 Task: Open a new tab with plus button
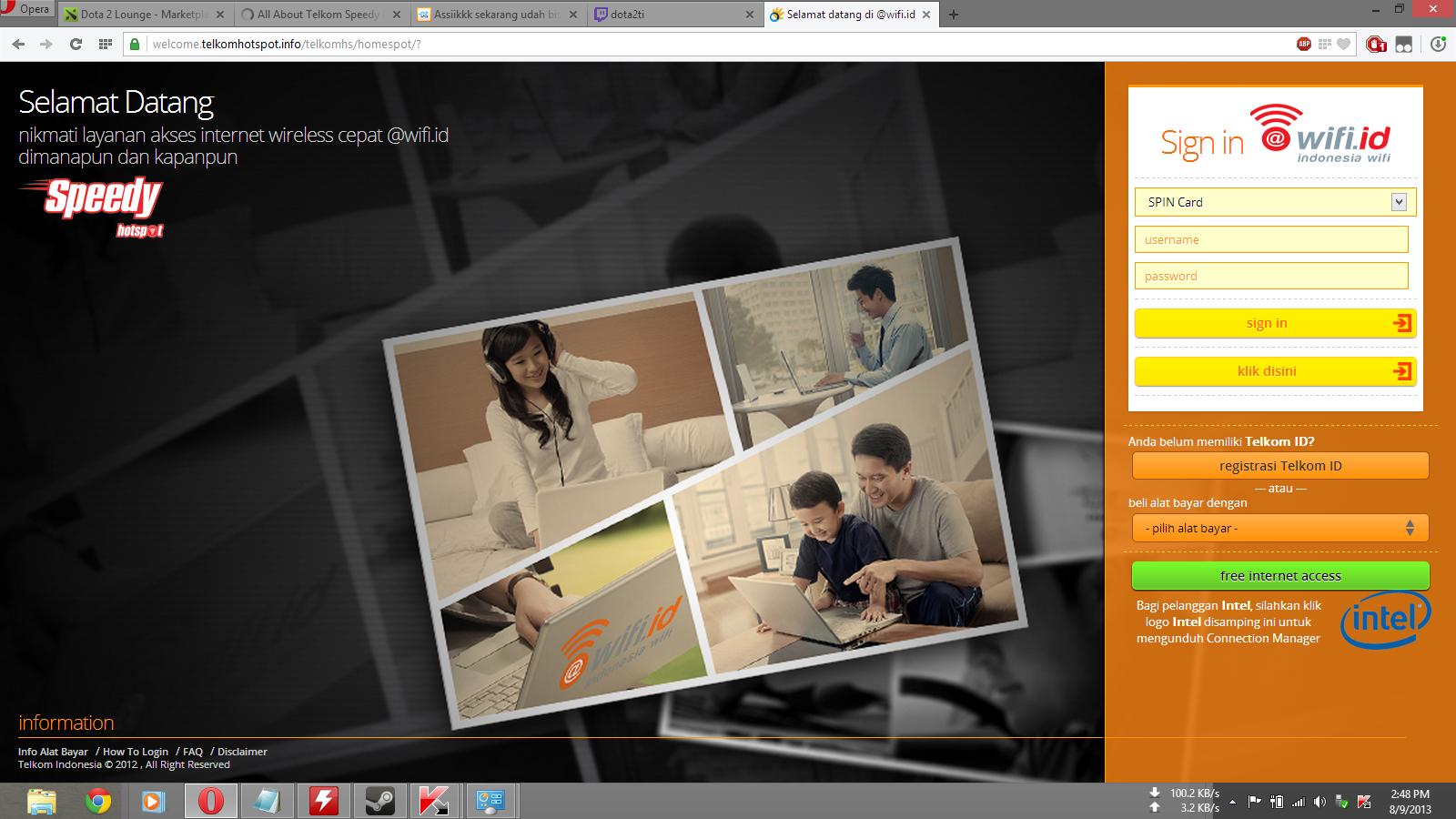[954, 15]
